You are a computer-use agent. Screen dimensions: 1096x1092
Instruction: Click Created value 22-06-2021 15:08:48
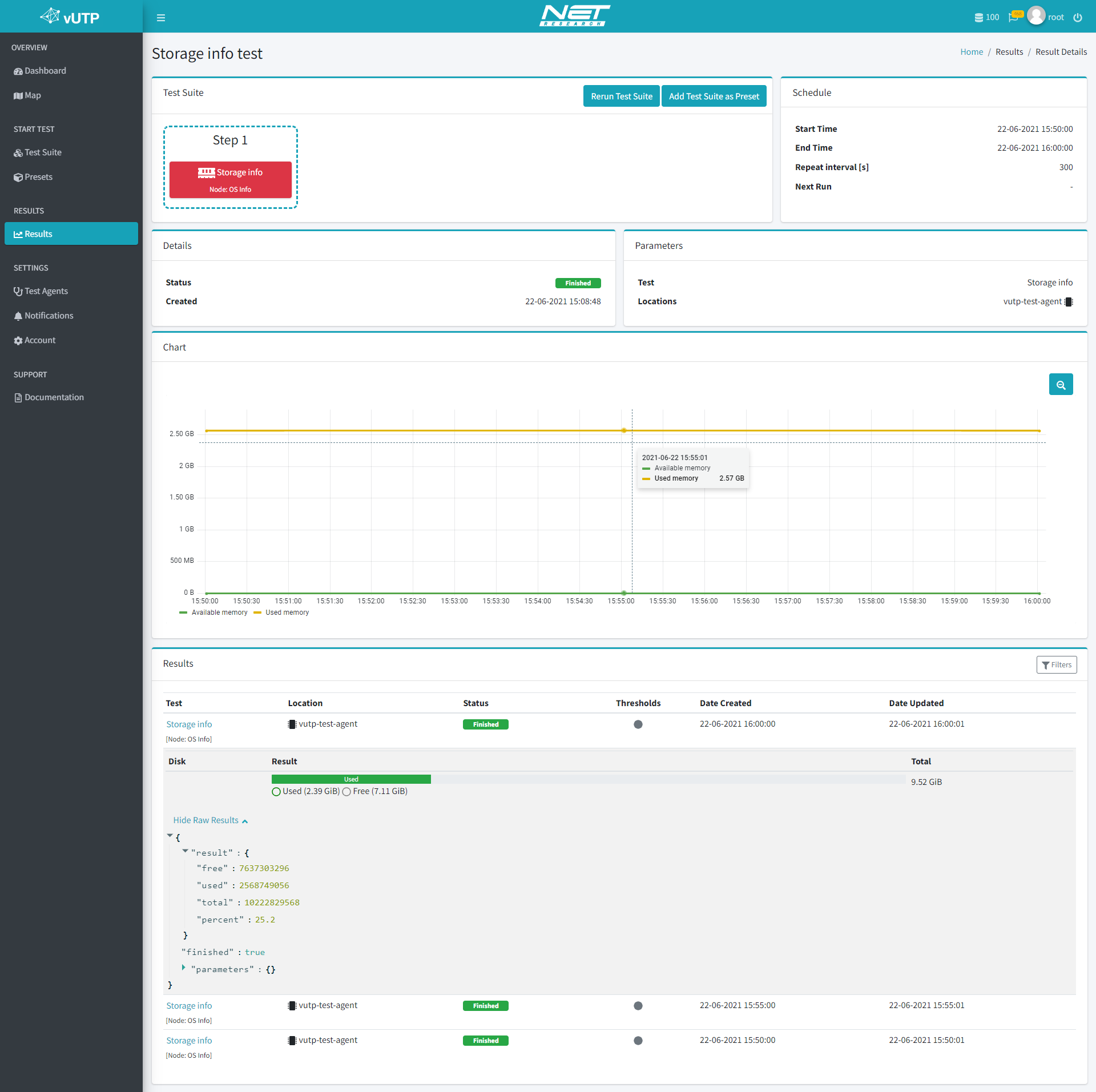click(563, 301)
